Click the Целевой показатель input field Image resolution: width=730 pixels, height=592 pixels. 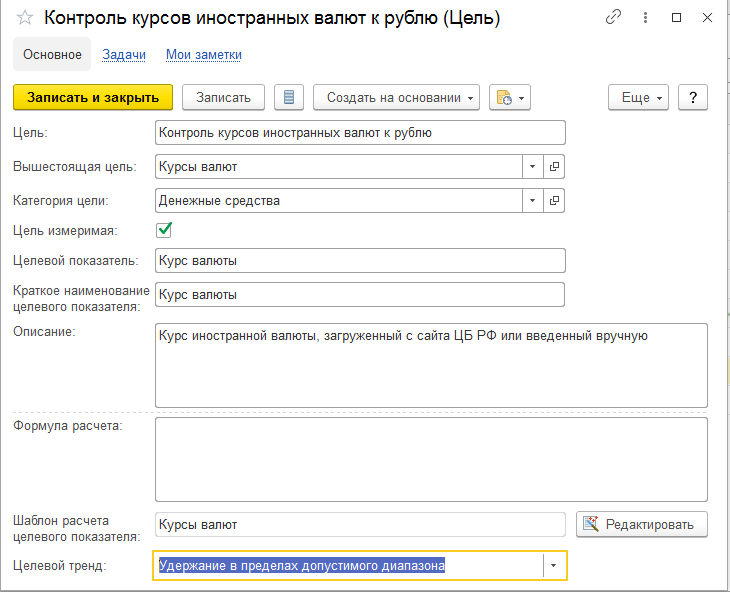click(360, 261)
